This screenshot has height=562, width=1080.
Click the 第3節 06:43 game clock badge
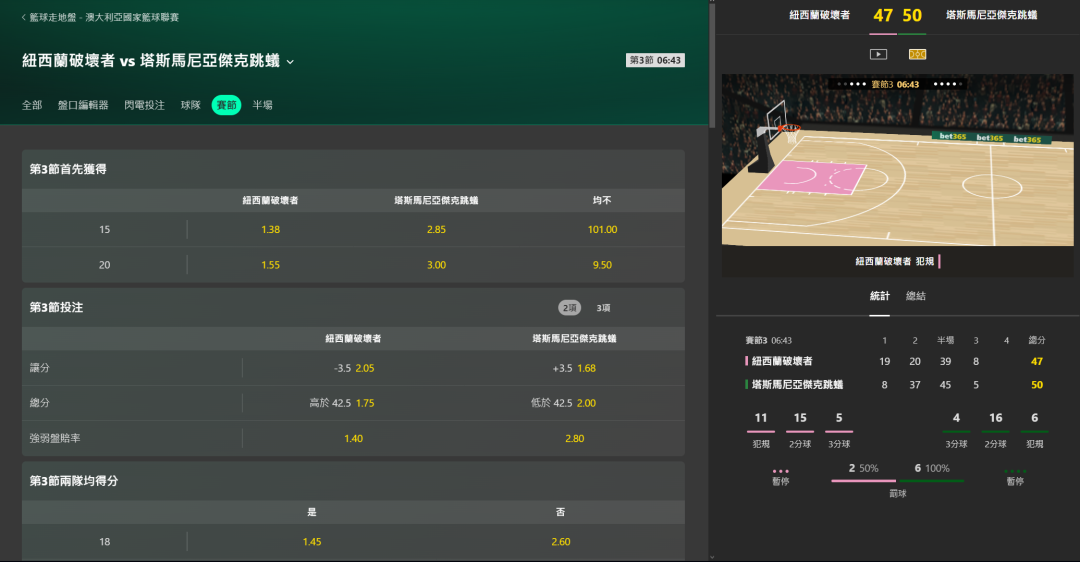(655, 61)
